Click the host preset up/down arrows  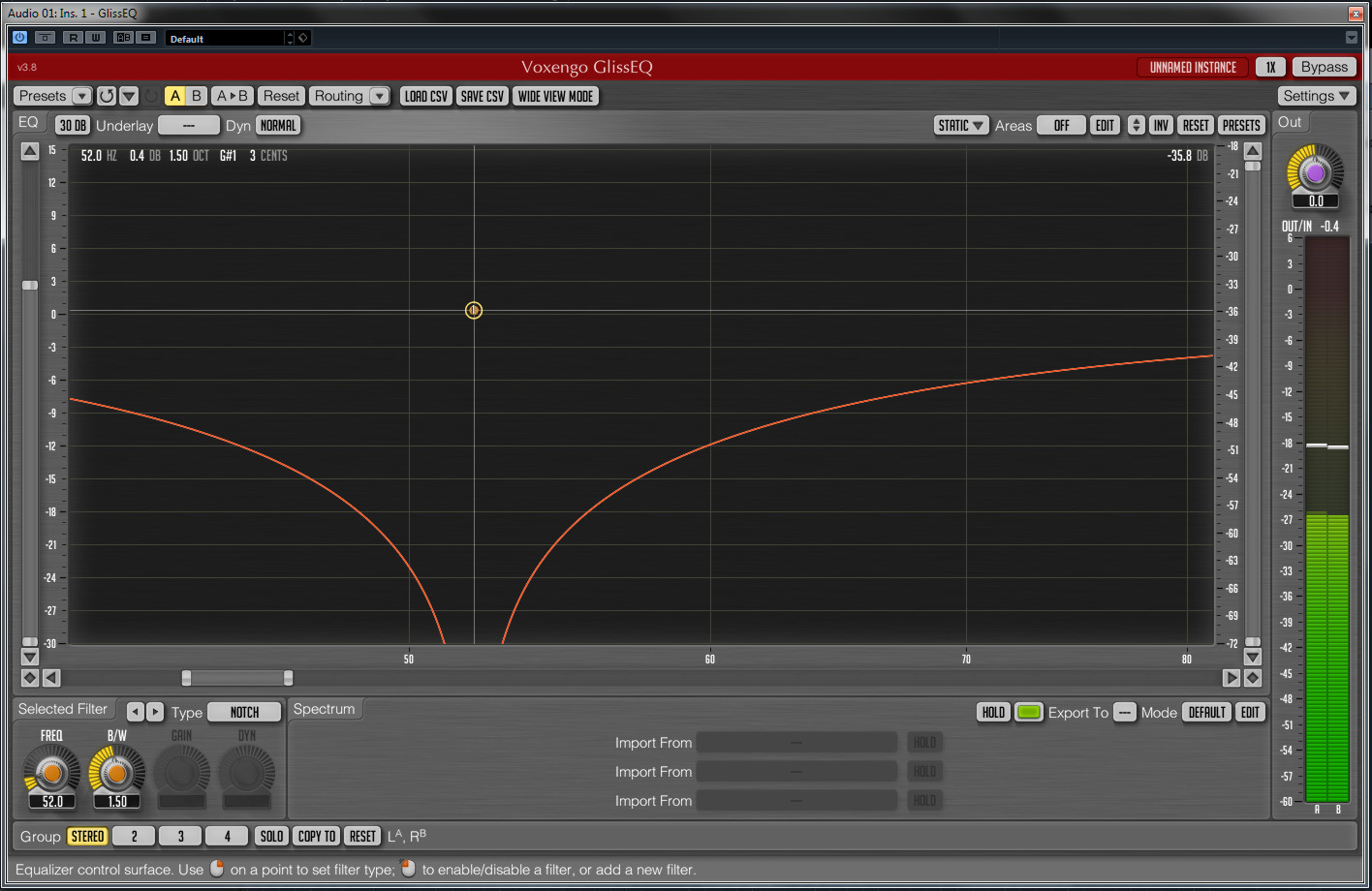coord(290,38)
